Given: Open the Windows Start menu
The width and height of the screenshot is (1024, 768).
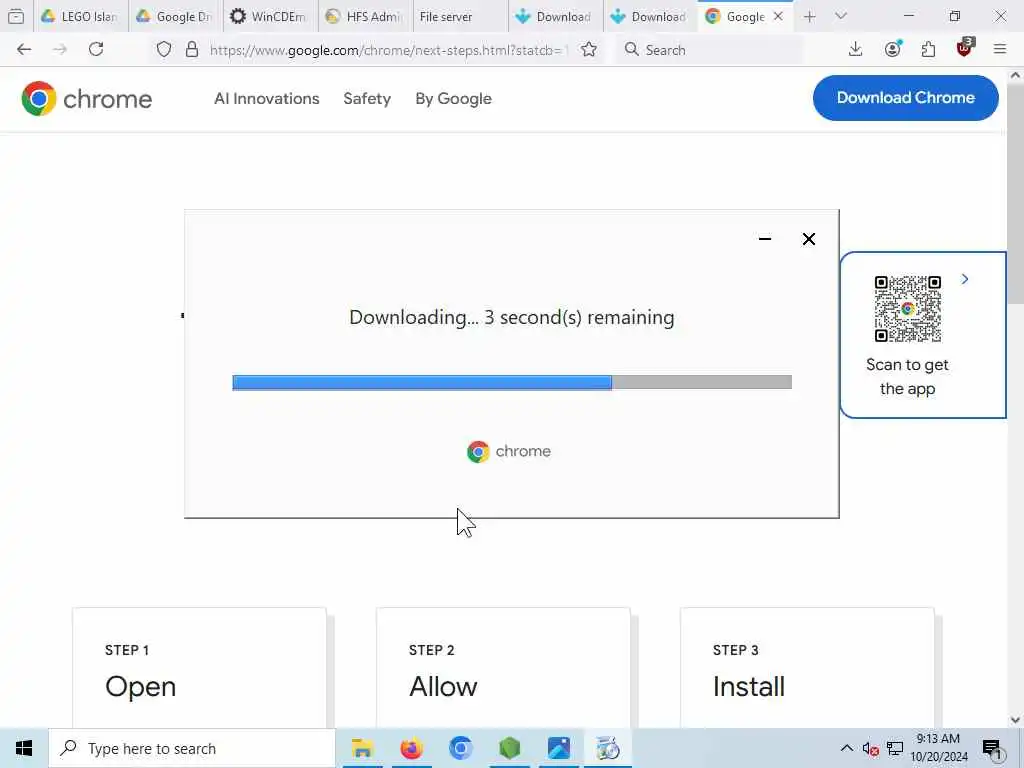Looking at the screenshot, I should coord(24,748).
